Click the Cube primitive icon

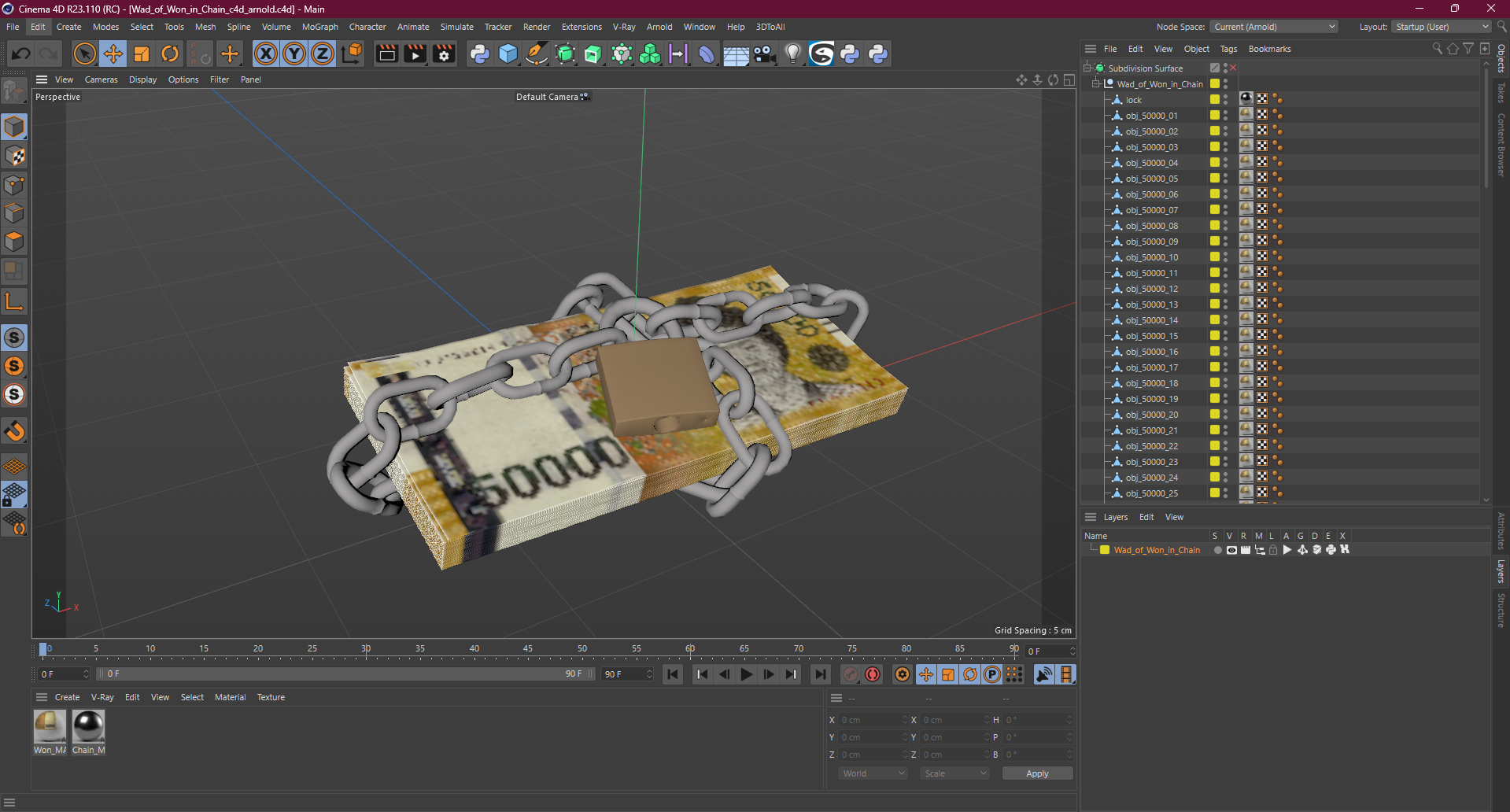click(508, 54)
